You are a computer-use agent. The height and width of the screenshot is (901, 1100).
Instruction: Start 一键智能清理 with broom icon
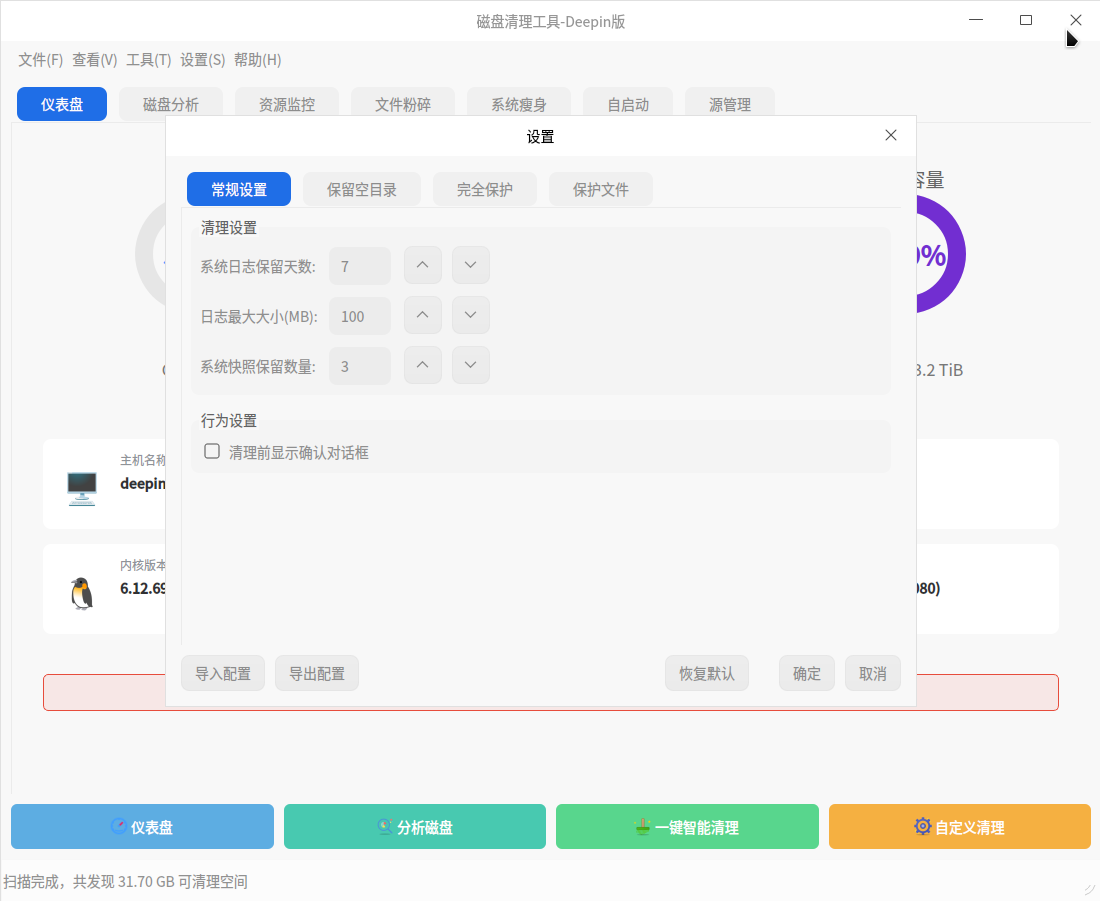(687, 827)
